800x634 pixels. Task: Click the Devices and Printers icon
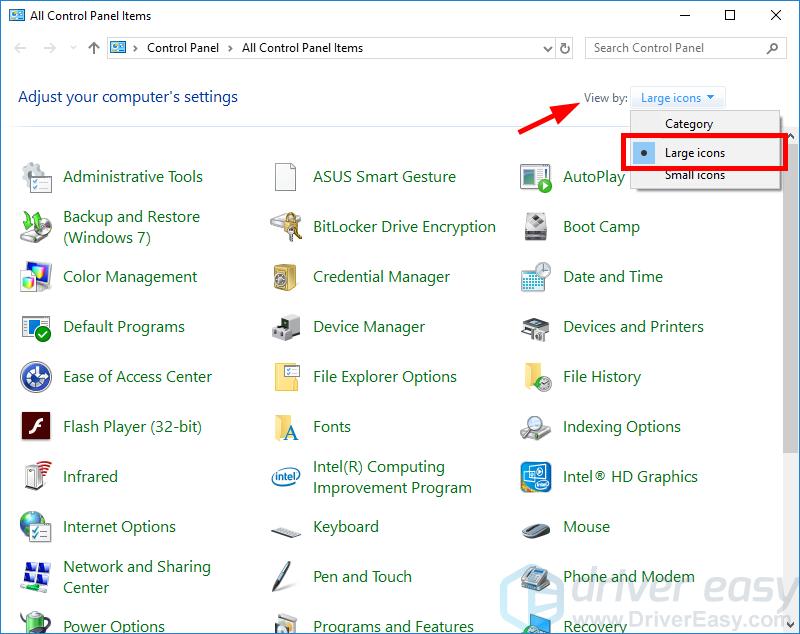536,327
